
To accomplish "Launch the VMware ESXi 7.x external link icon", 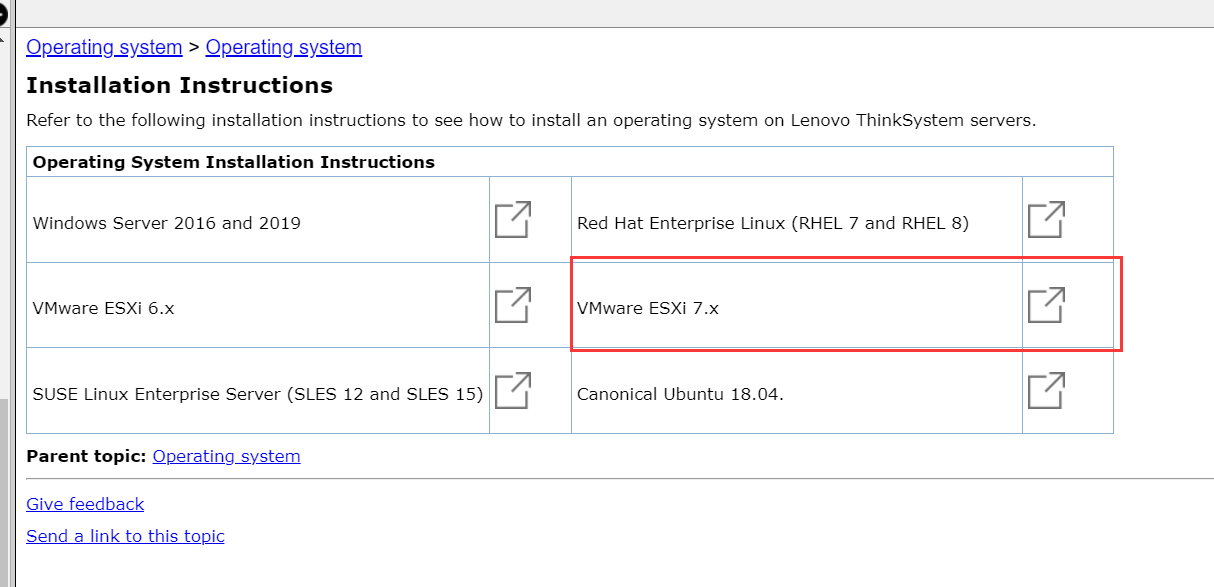I will (1046, 305).
